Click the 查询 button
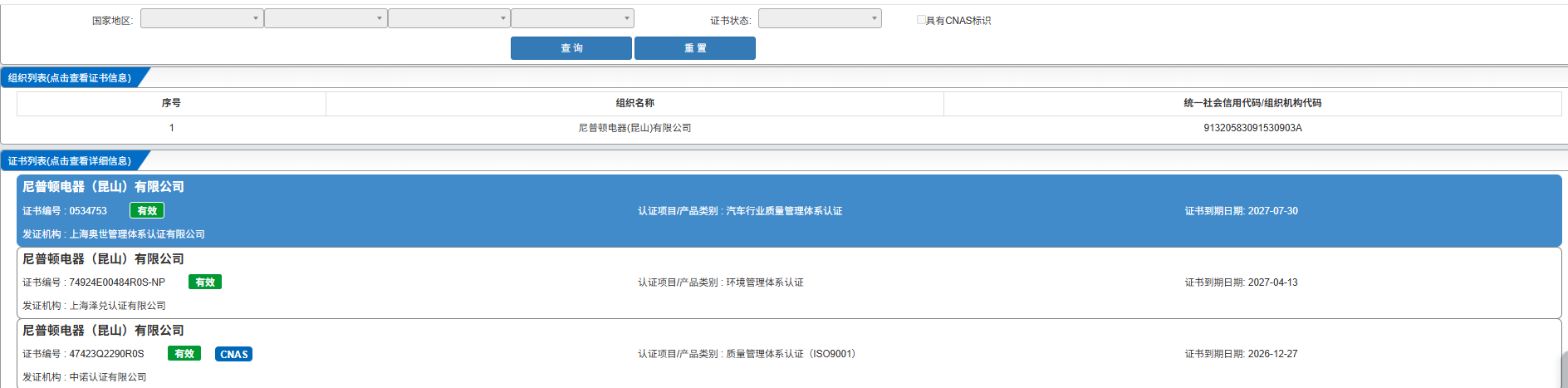This screenshot has height=388, width=1568. click(x=571, y=48)
